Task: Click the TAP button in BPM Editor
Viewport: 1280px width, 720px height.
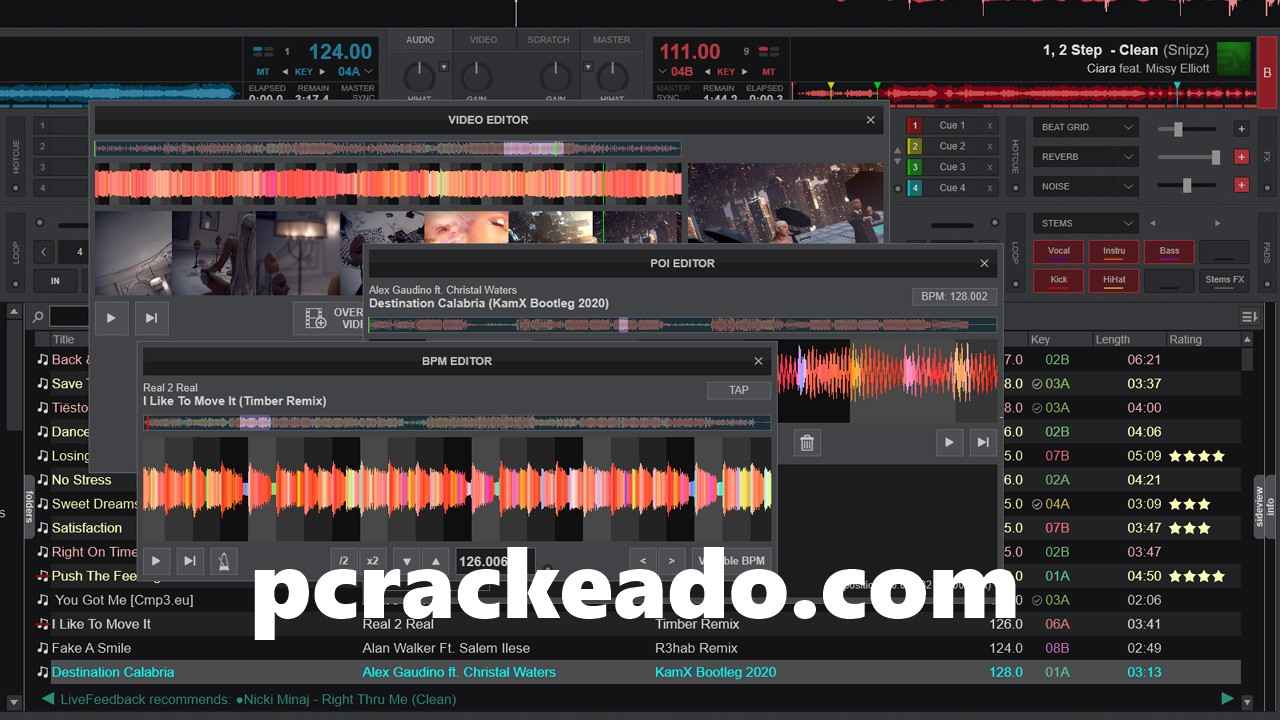Action: click(739, 390)
